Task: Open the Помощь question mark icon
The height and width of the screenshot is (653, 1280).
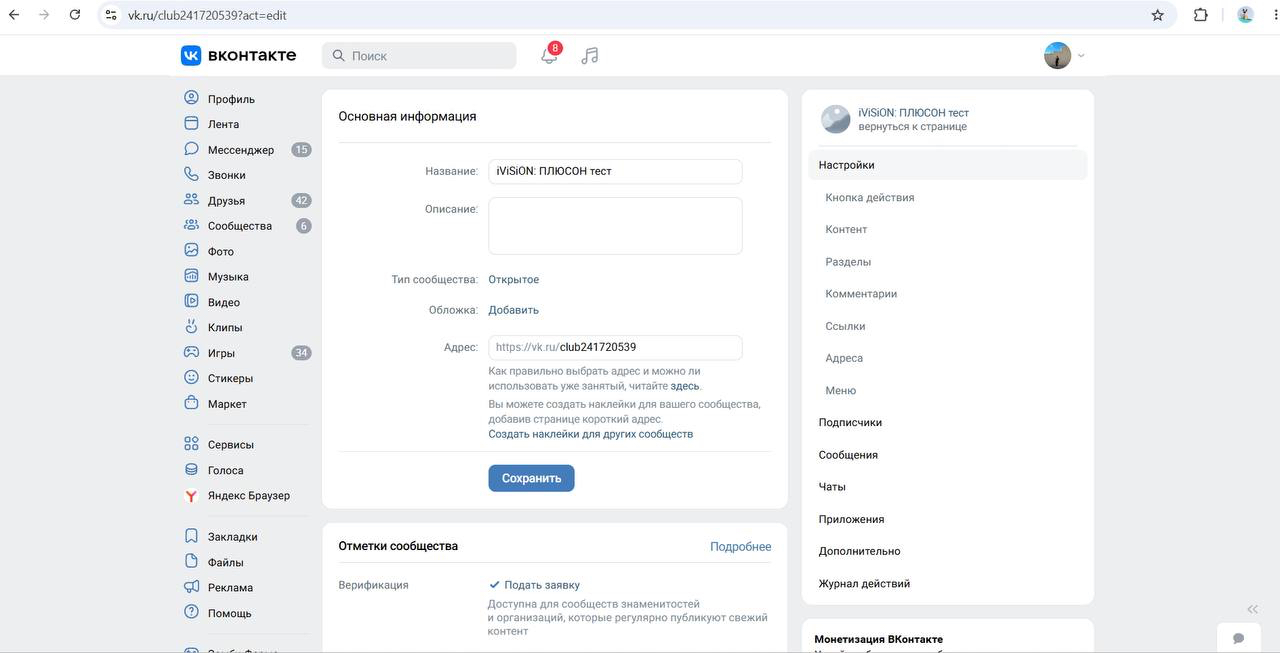Action: coord(191,612)
